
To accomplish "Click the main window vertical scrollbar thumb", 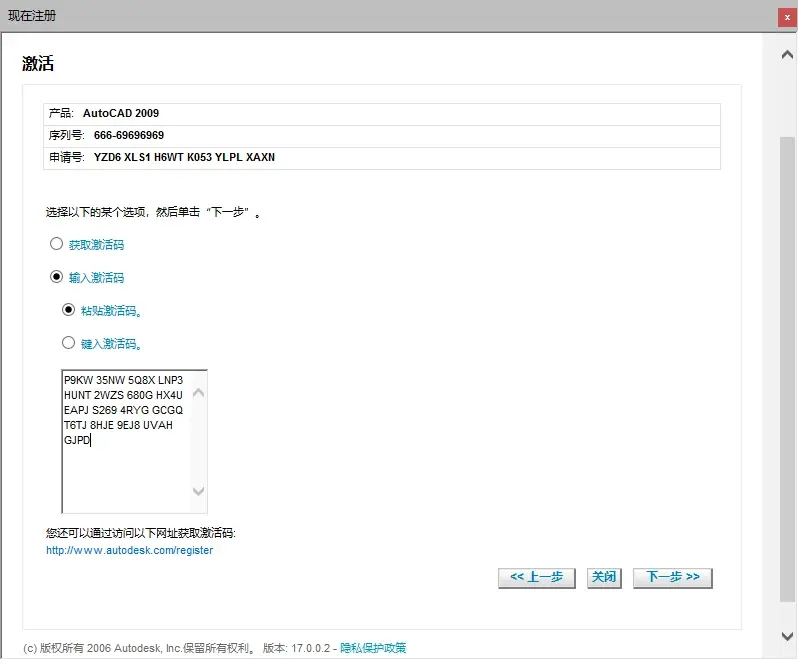I will [787, 369].
